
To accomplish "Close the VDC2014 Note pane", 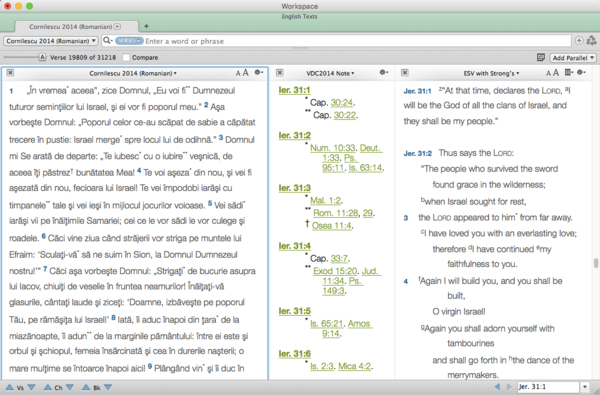I will tap(280, 73).
